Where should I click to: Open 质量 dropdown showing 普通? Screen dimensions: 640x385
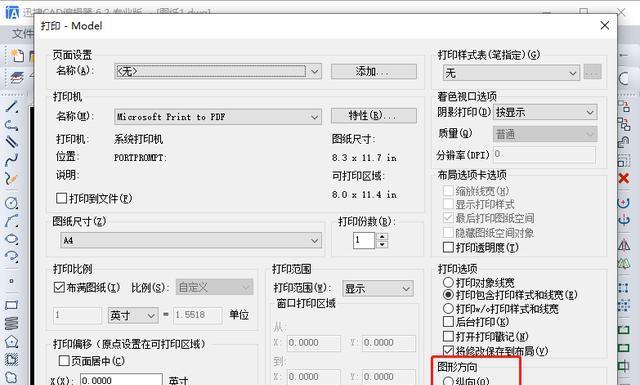tap(545, 134)
